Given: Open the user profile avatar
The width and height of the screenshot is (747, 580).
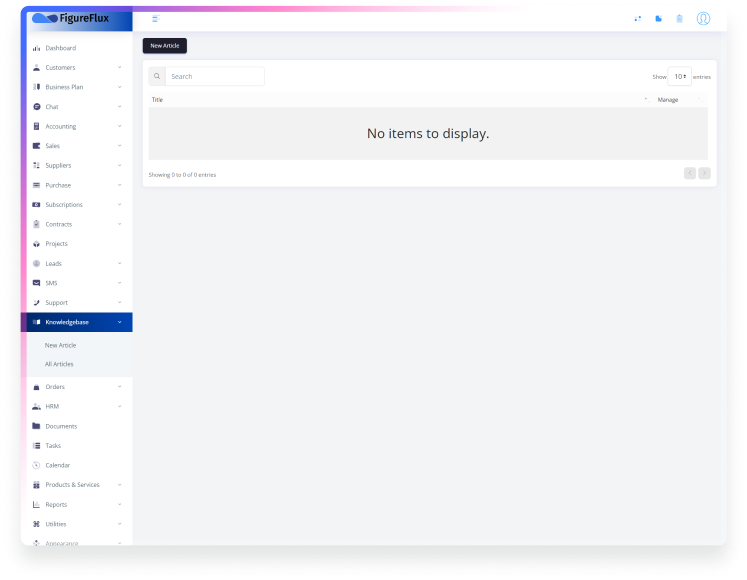Looking at the screenshot, I should click(703, 18).
